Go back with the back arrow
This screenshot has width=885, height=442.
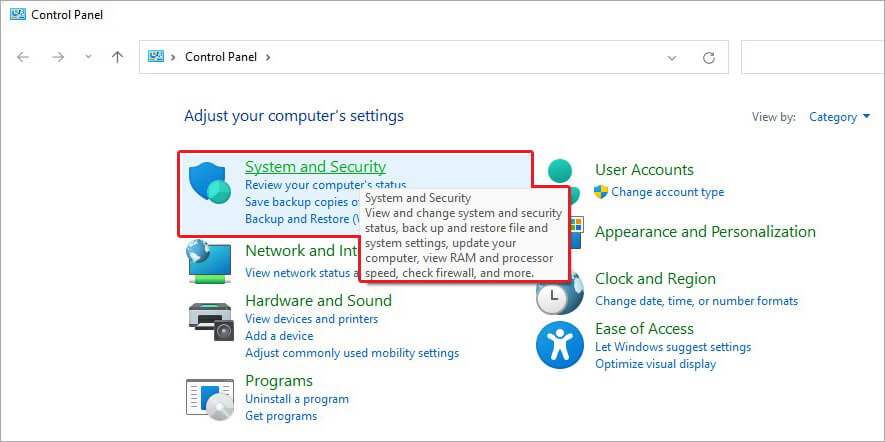click(23, 57)
